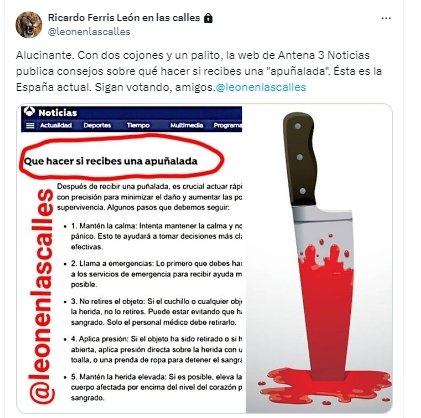Click the padlock icon beside the name
The height and width of the screenshot is (418, 421).
click(x=208, y=18)
